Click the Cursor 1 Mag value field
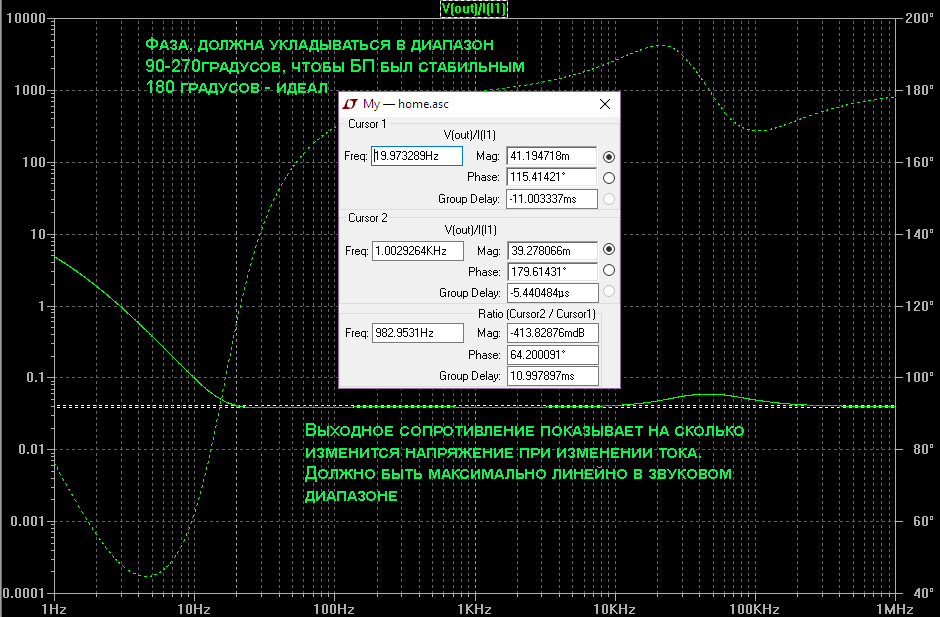The width and height of the screenshot is (940, 617). pyautogui.click(x=551, y=156)
